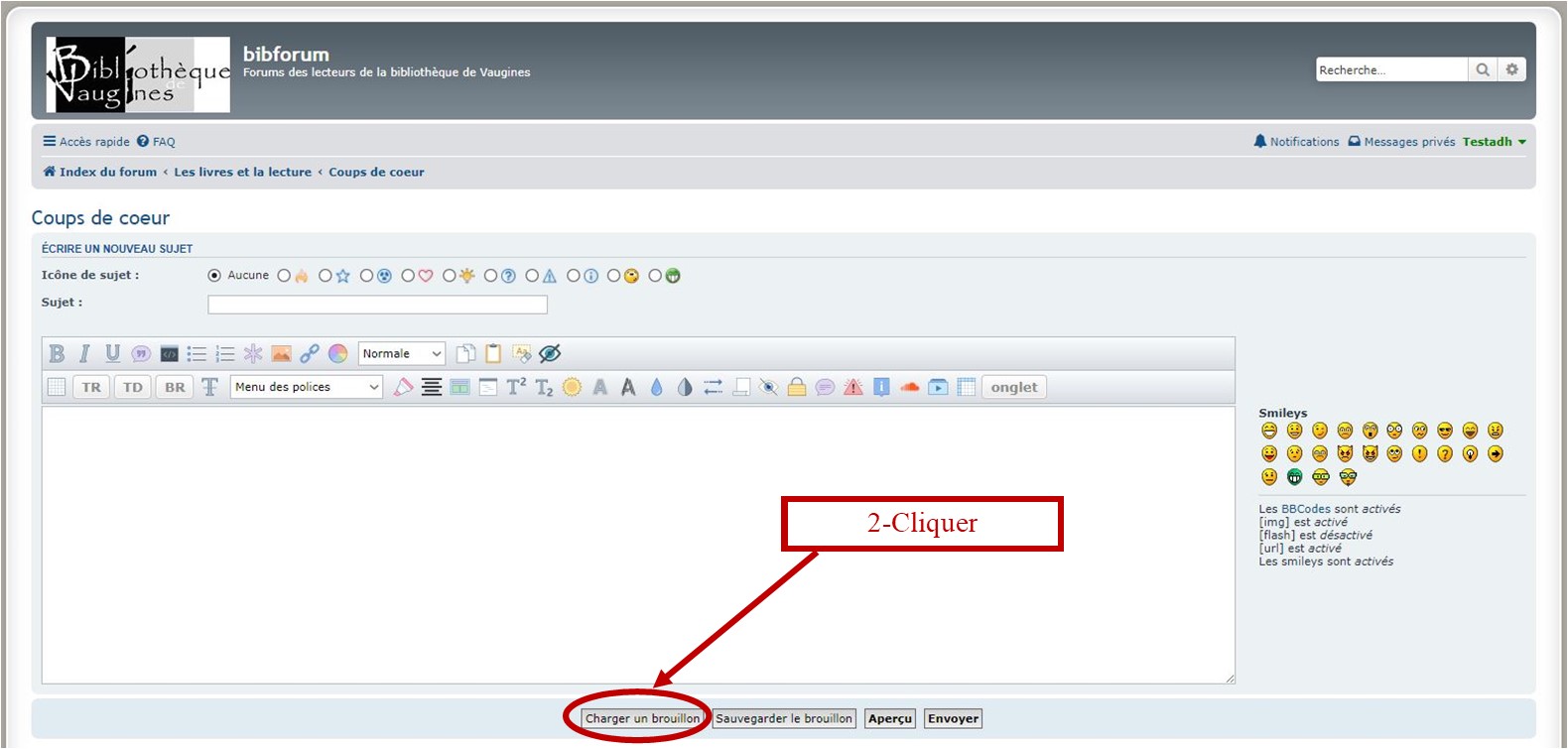Viewport: 1568px width, 749px height.
Task: Click the "Charger un brouillon" button
Action: 642,719
